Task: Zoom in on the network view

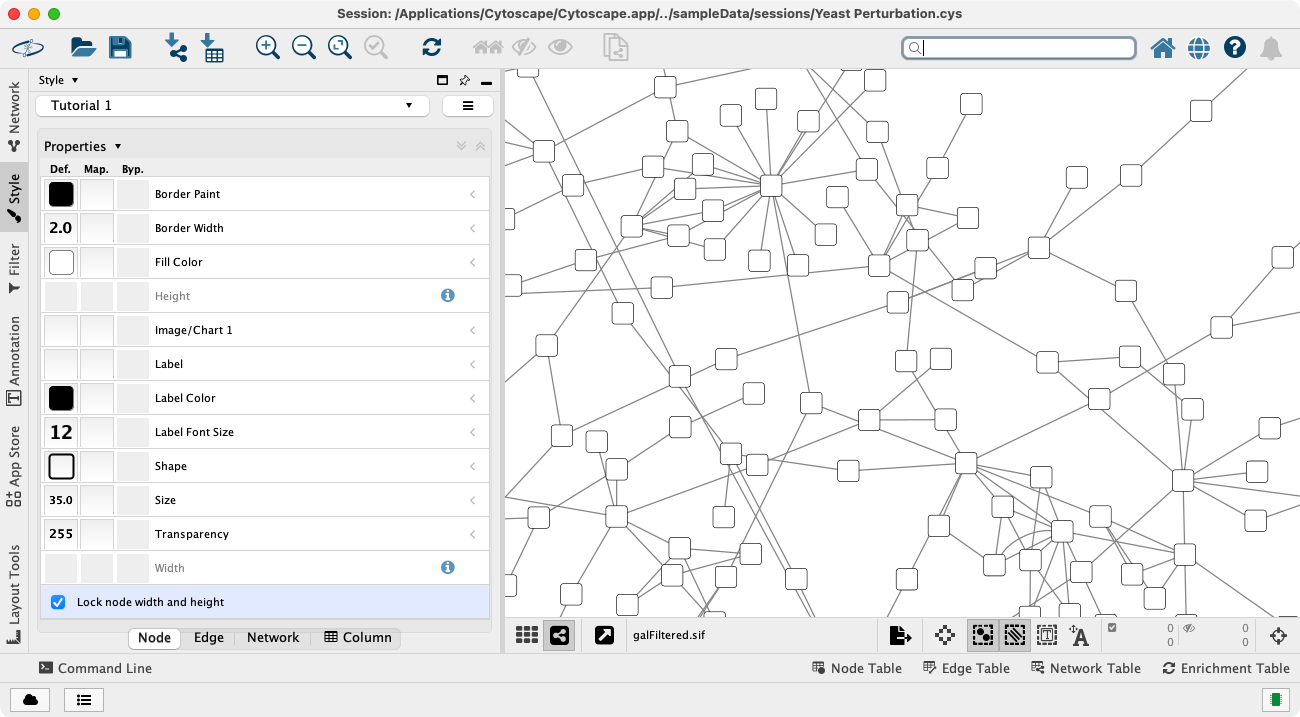Action: point(267,47)
